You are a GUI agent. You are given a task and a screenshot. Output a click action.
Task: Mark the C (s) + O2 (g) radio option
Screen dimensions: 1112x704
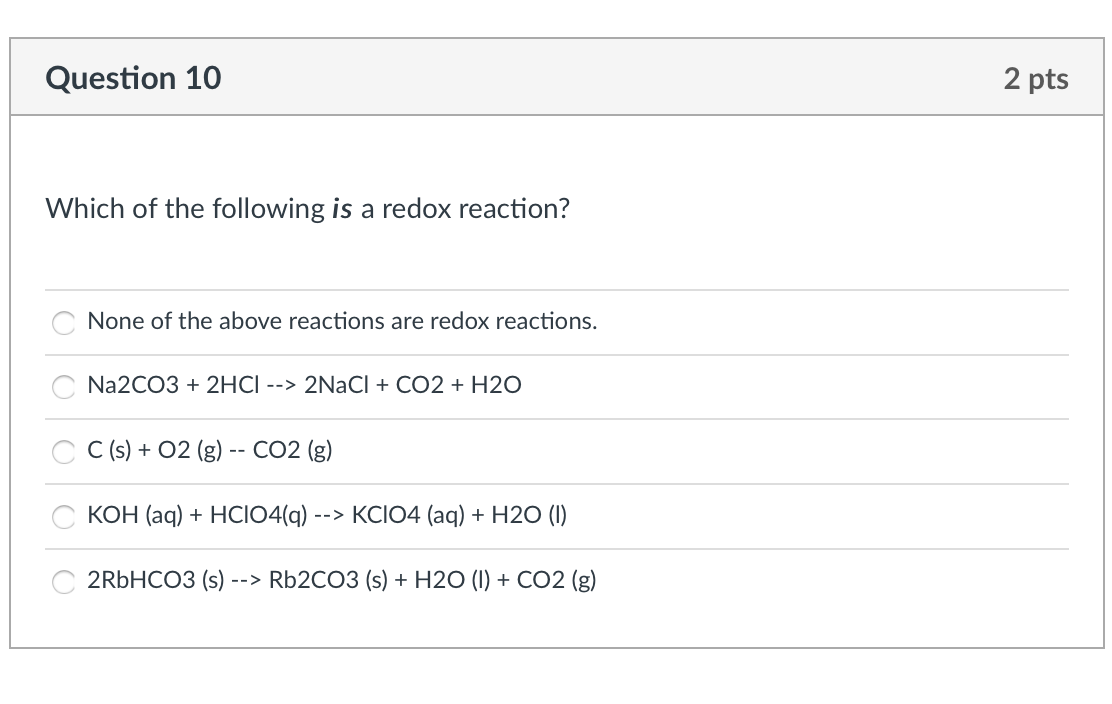[64, 452]
